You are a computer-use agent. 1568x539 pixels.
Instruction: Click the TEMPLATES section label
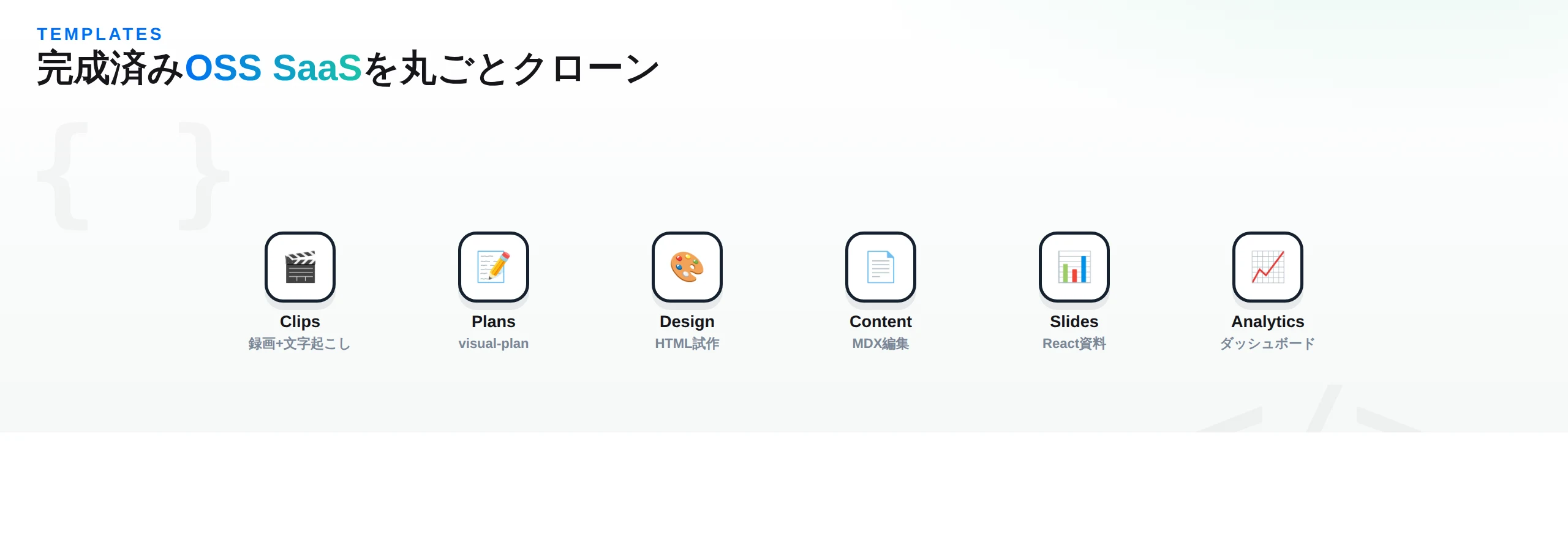pyautogui.click(x=100, y=34)
